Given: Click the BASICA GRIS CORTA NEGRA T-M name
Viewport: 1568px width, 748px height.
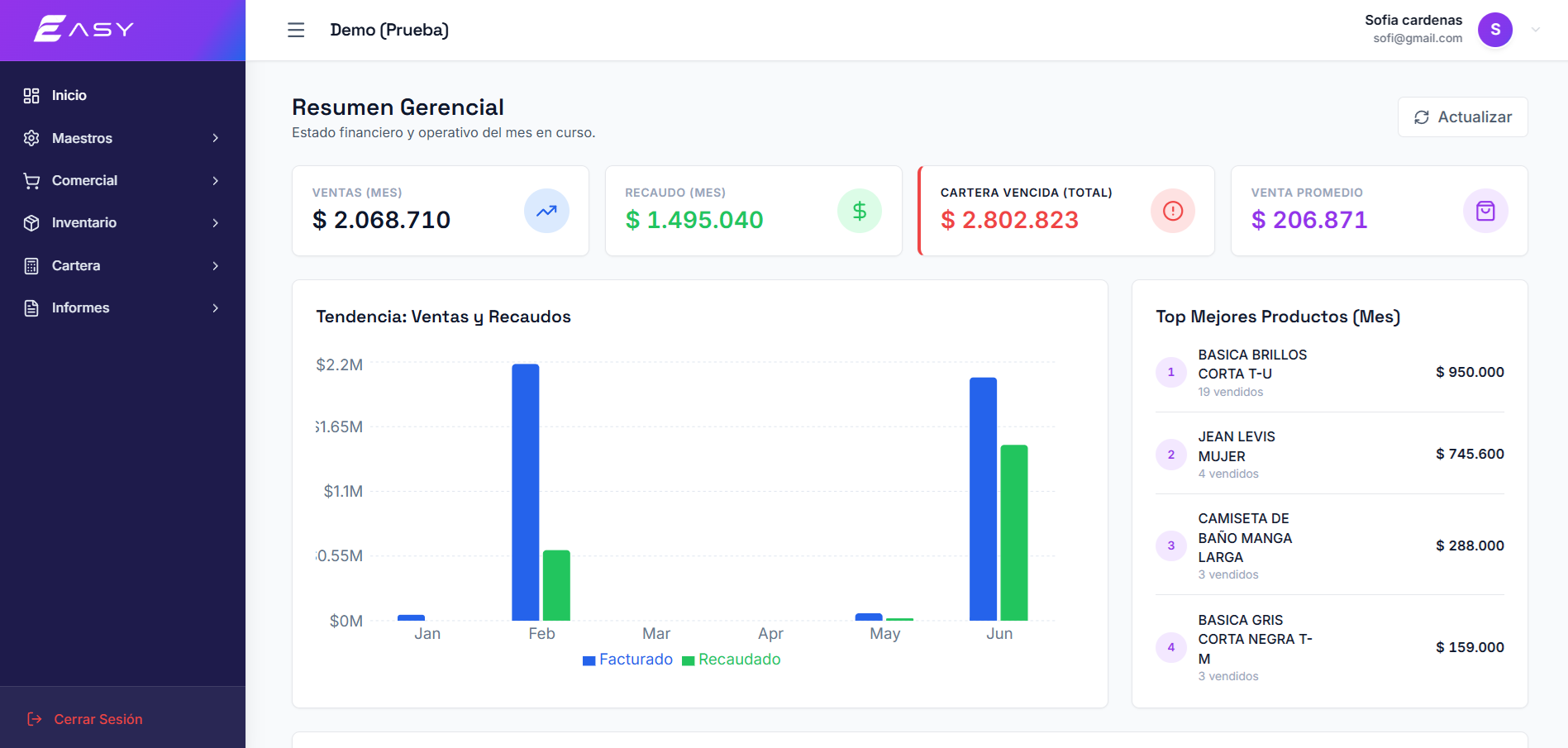Looking at the screenshot, I should point(1256,640).
